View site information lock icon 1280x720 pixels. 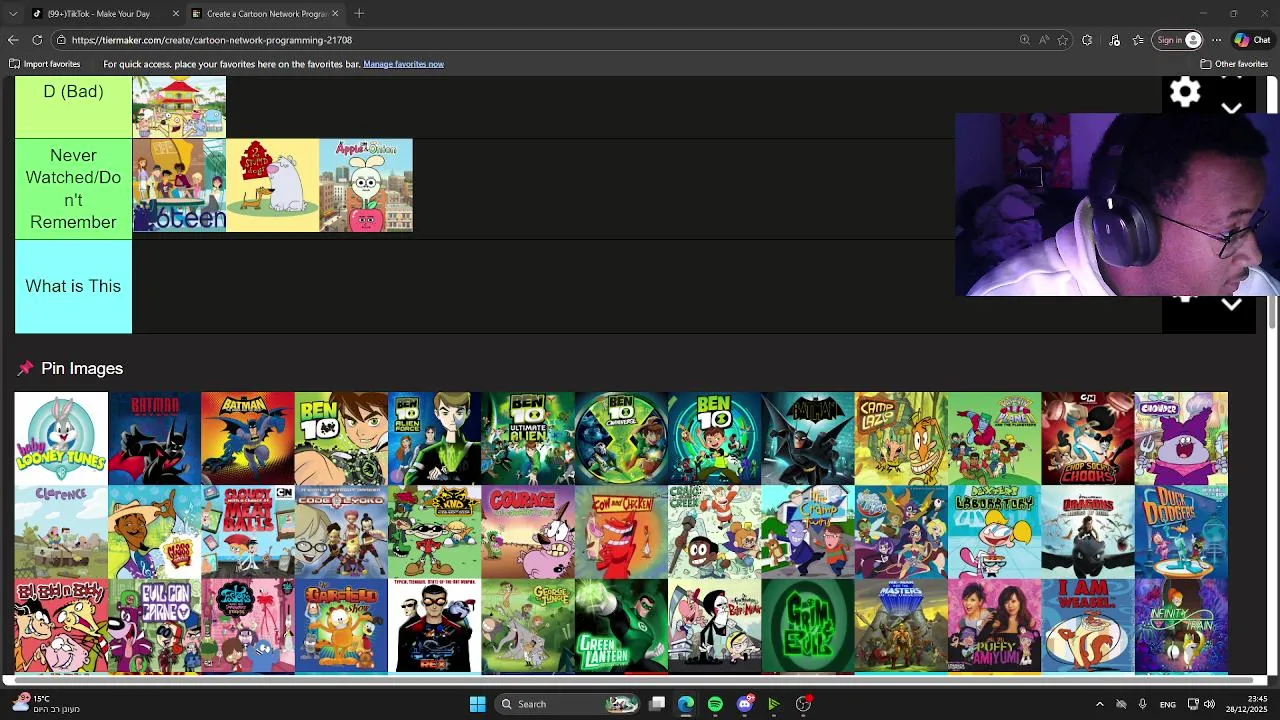tap(61, 40)
